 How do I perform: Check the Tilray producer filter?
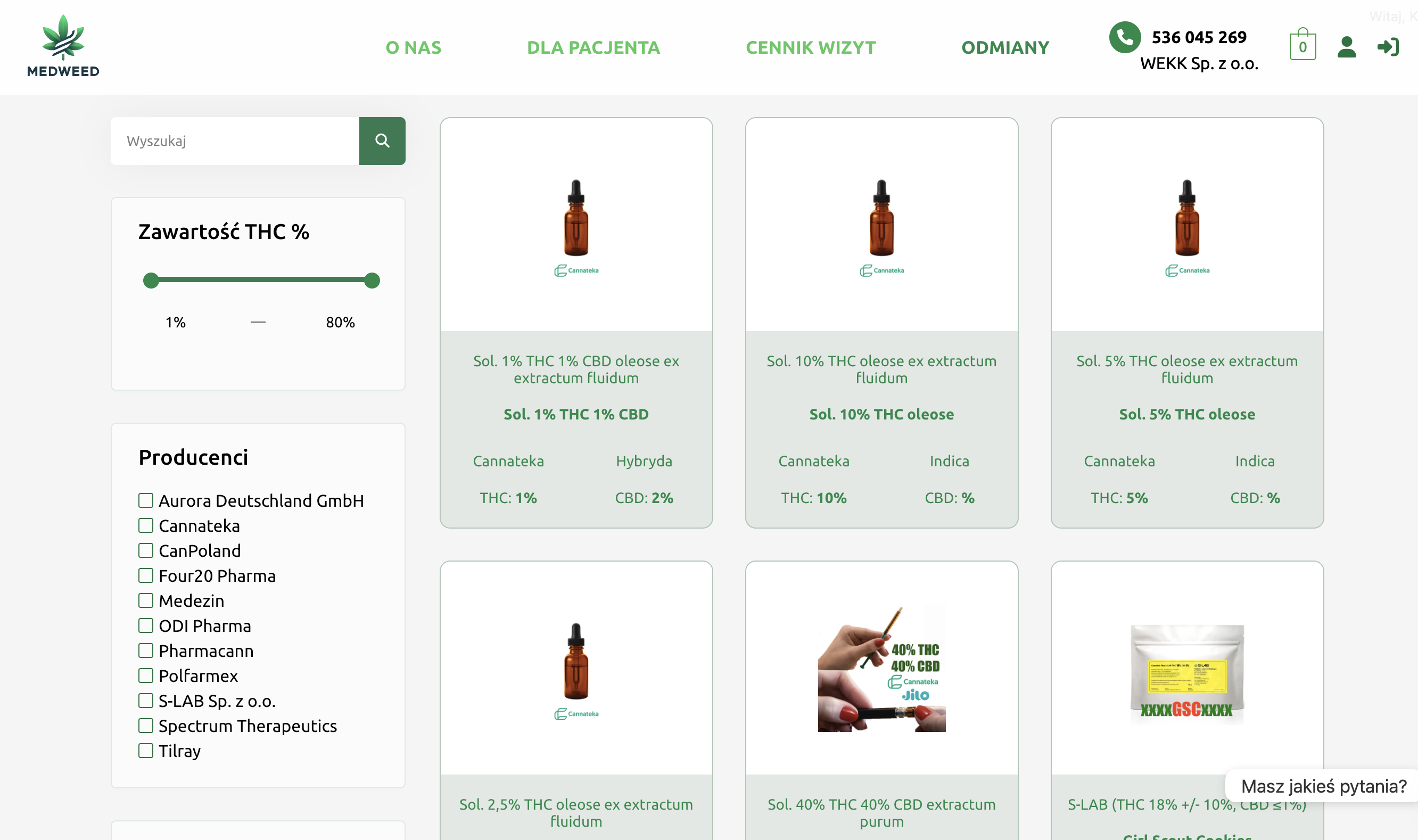click(x=146, y=751)
